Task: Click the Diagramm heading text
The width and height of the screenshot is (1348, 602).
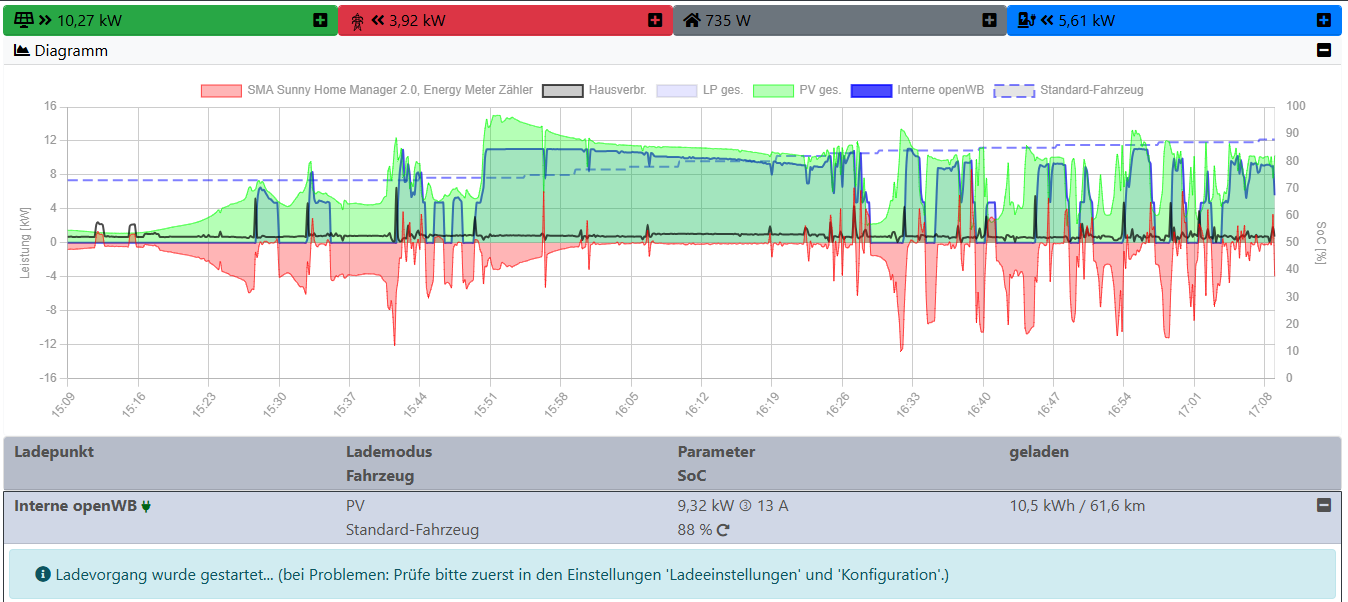Action: [71, 50]
